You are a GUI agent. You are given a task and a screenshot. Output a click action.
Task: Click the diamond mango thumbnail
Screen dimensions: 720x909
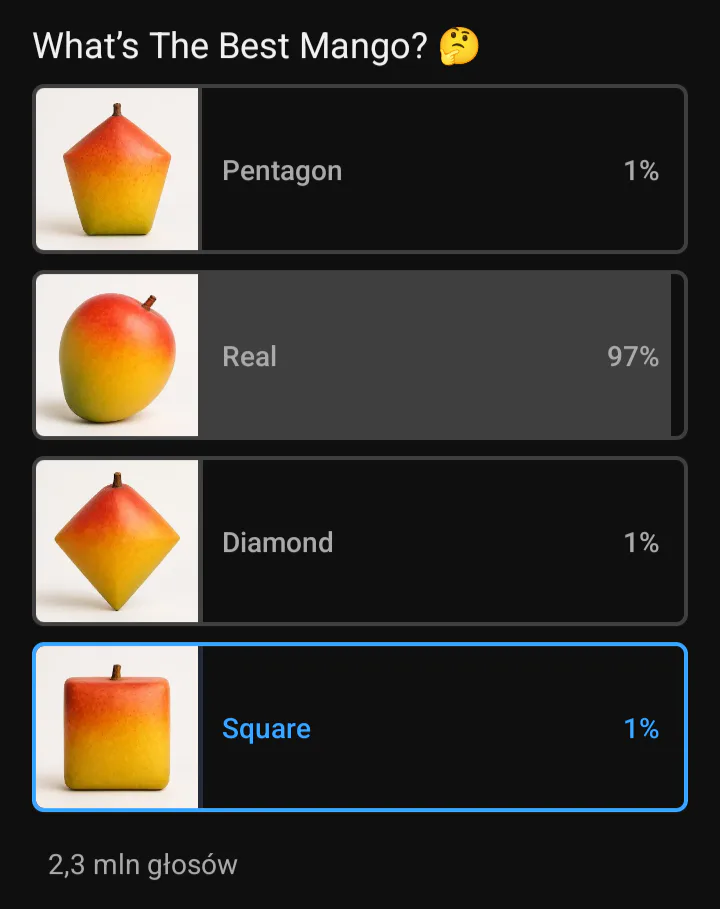pyautogui.click(x=117, y=541)
